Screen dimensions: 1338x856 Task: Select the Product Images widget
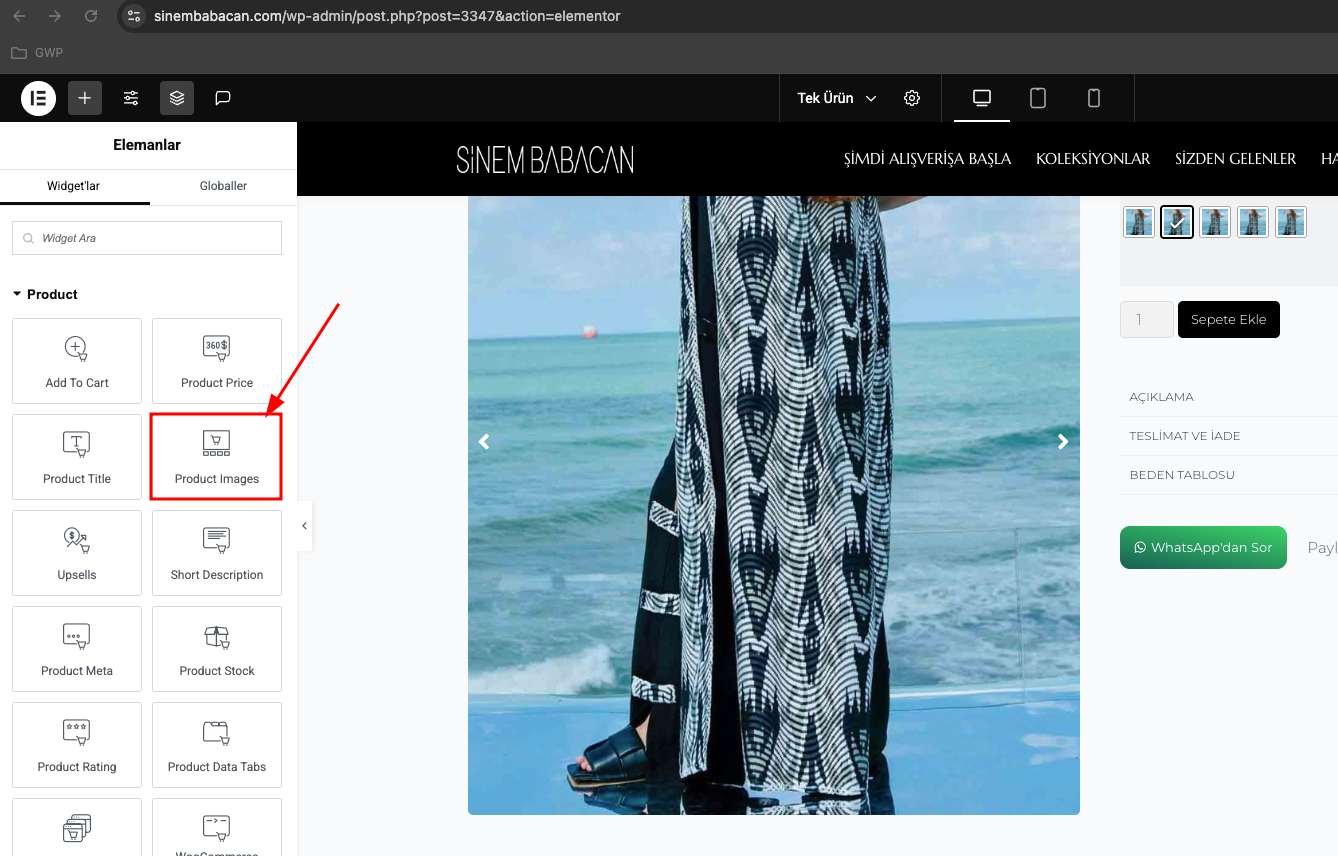[217, 457]
